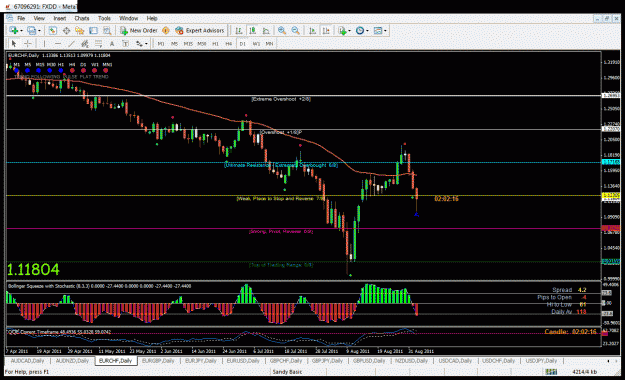This screenshot has width=625, height=380.
Task: Set timeframe to H1
Action: pyautogui.click(x=215, y=44)
